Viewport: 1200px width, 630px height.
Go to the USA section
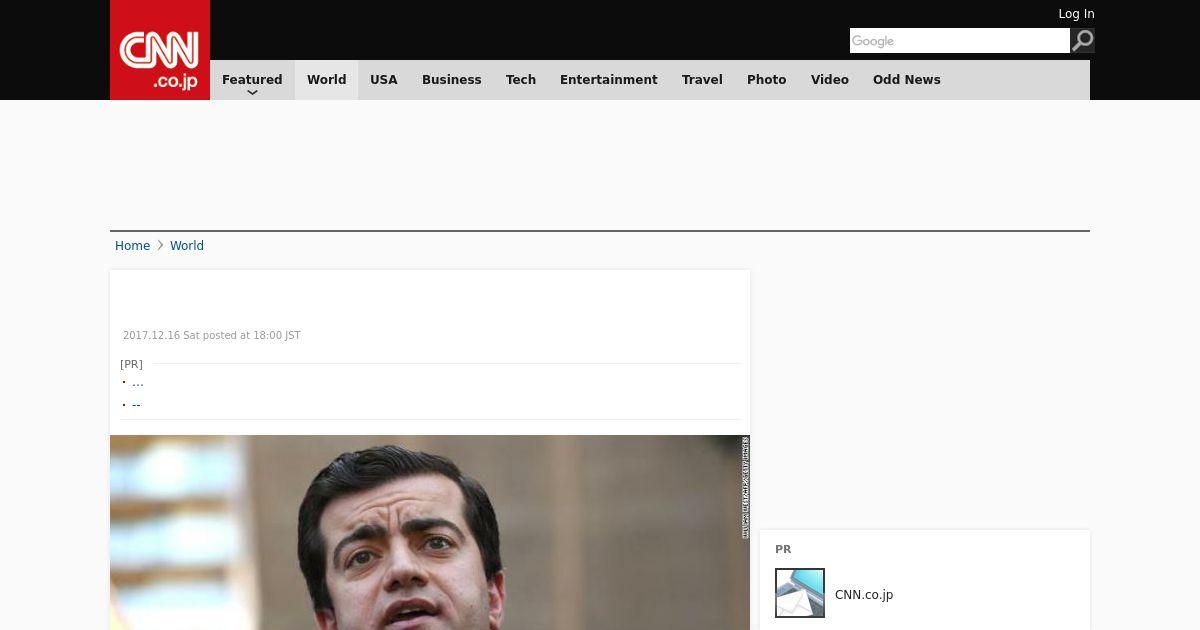click(x=384, y=80)
